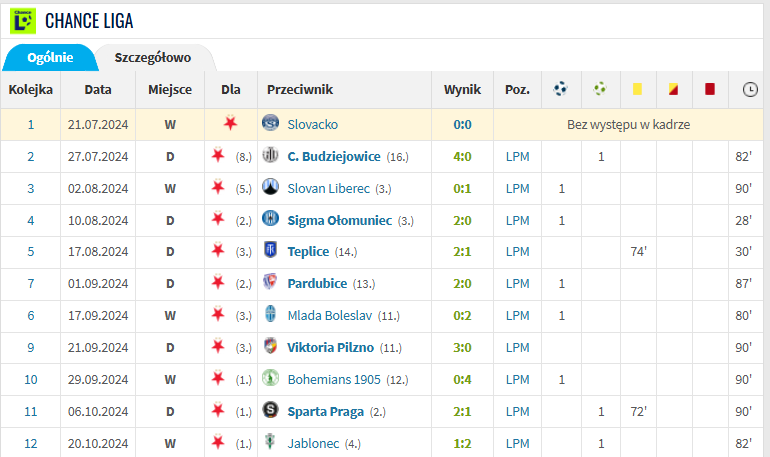This screenshot has width=770, height=457.
Task: Click the goals football icon column header
Action: click(x=560, y=89)
